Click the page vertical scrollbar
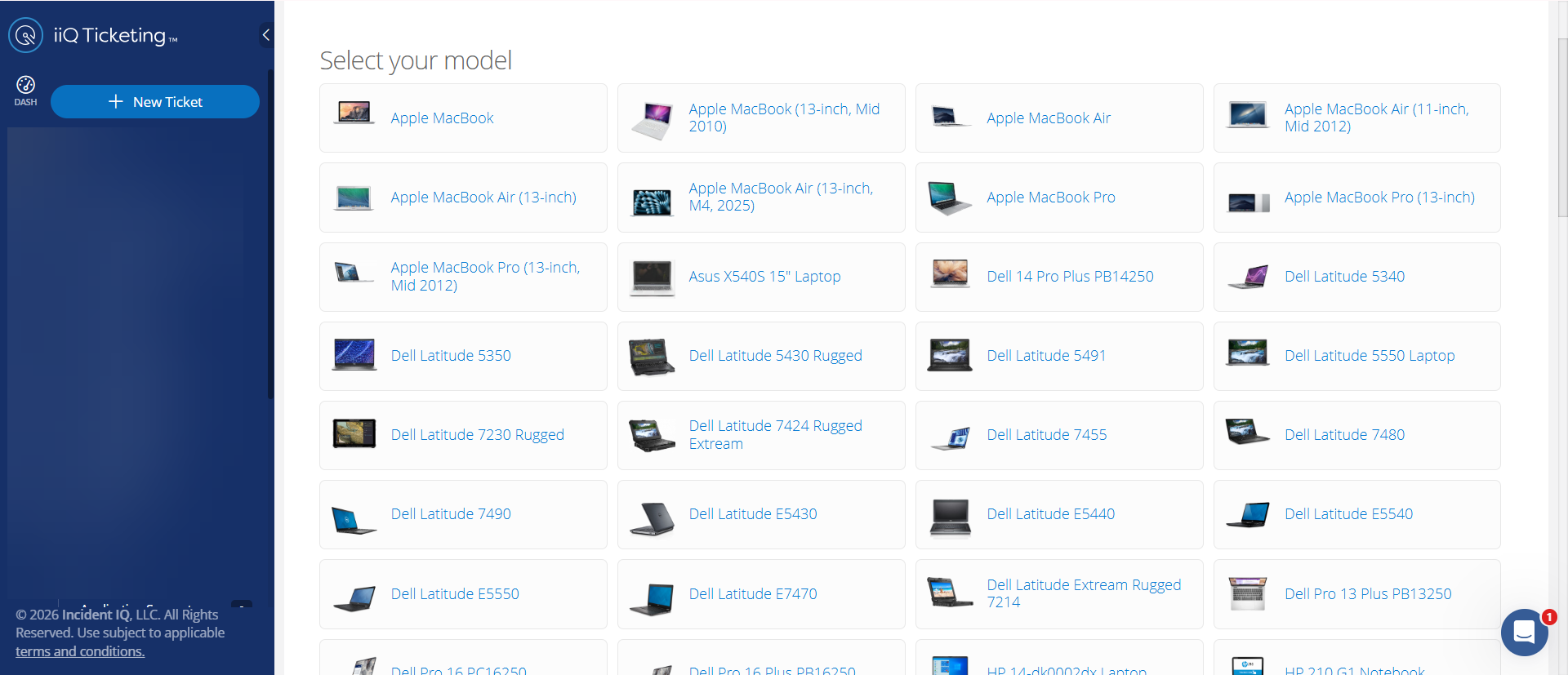The height and width of the screenshot is (675, 1568). pyautogui.click(x=1561, y=122)
